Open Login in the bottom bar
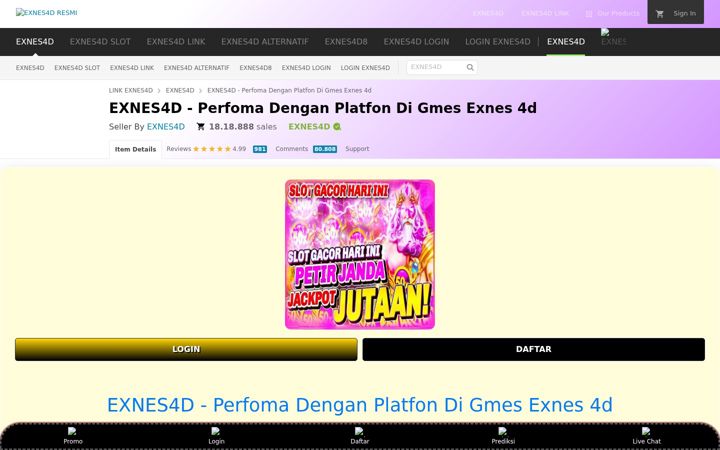This screenshot has width=720, height=450. click(x=216, y=437)
